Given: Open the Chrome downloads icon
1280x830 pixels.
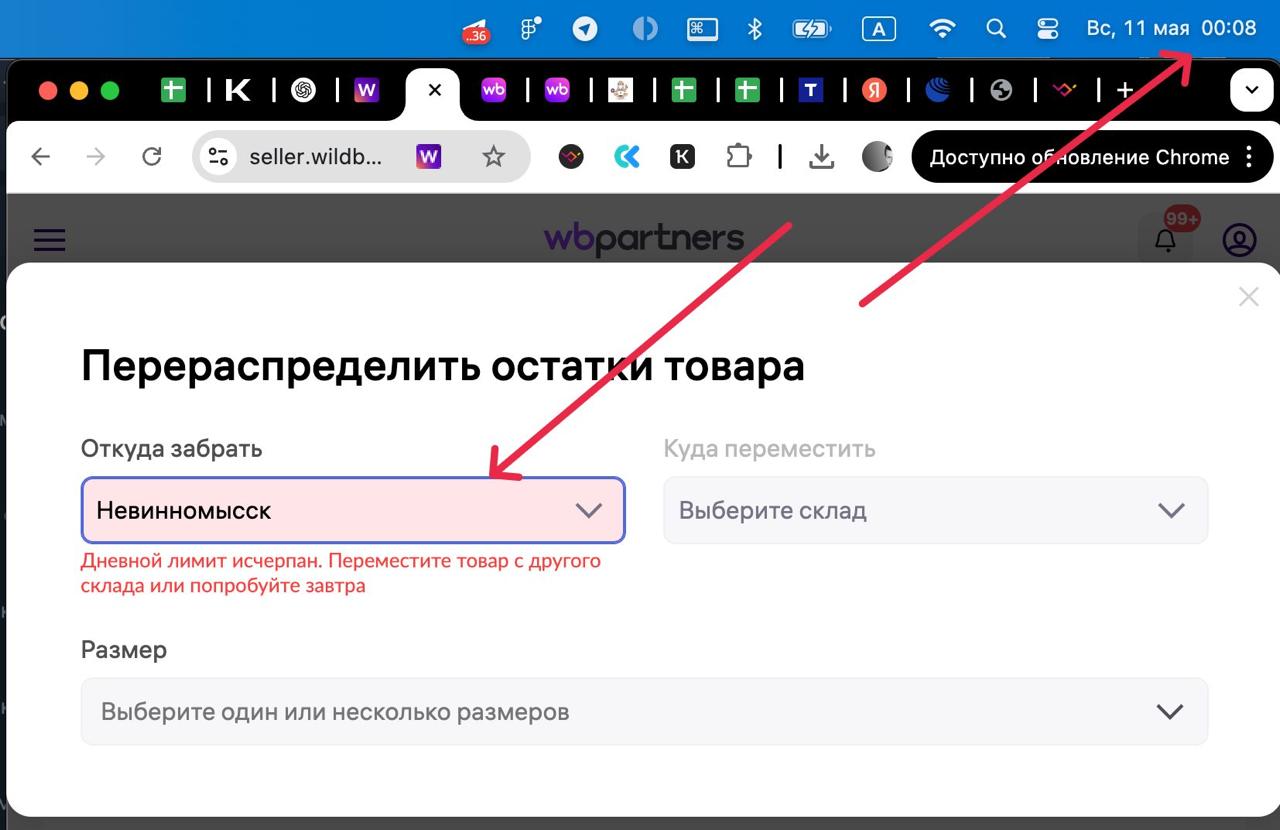Looking at the screenshot, I should click(x=821, y=156).
